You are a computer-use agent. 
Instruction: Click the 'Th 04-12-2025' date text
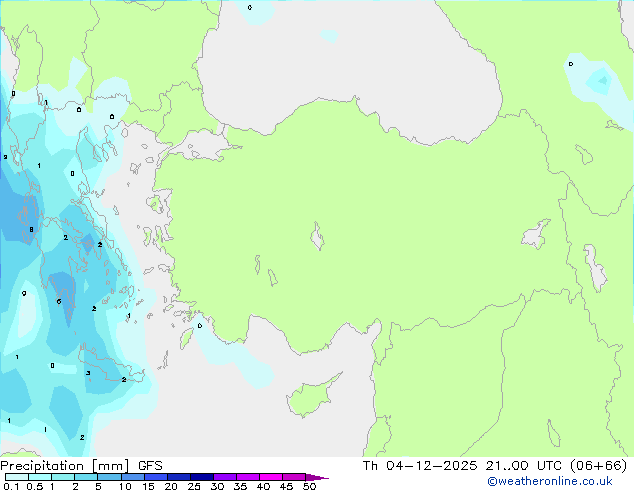(x=420, y=466)
